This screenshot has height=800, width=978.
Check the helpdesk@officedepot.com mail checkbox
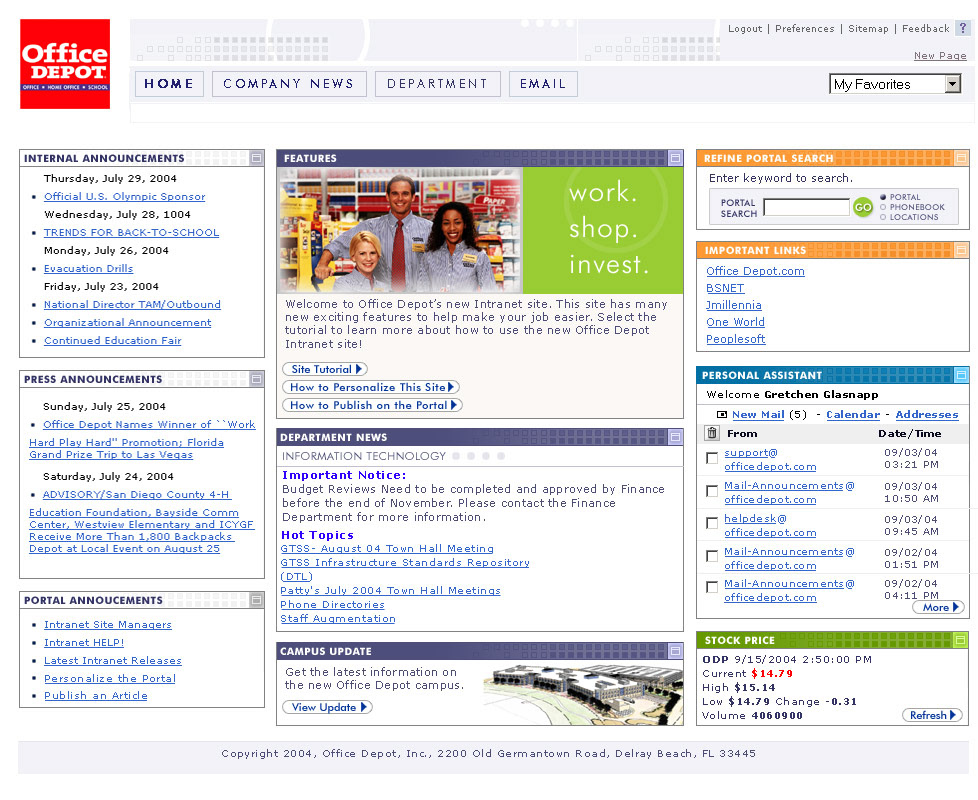coord(712,523)
